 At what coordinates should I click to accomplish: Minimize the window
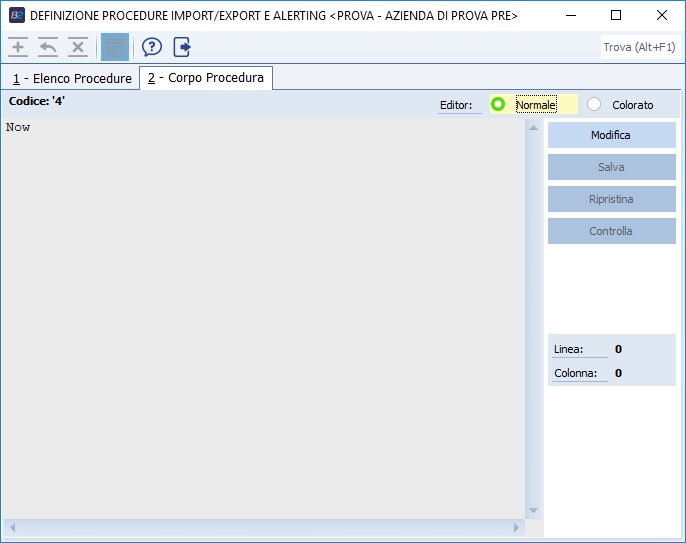click(x=571, y=15)
